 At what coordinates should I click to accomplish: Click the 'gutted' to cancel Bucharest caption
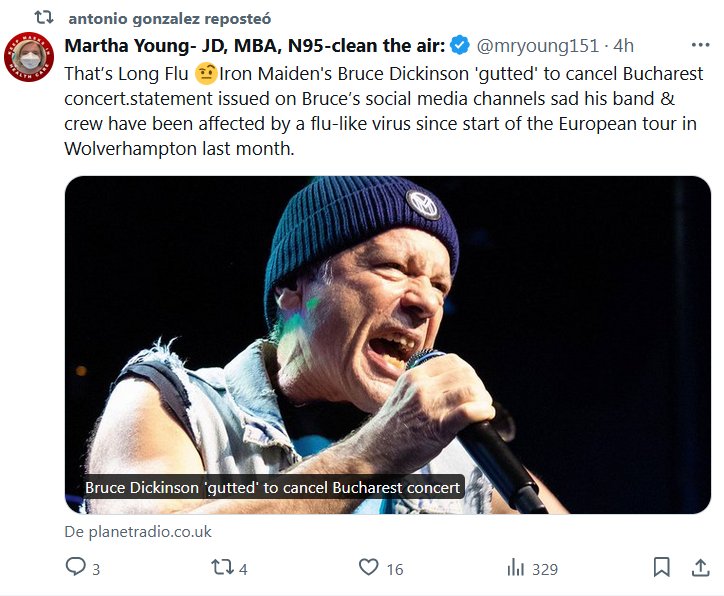pos(272,488)
